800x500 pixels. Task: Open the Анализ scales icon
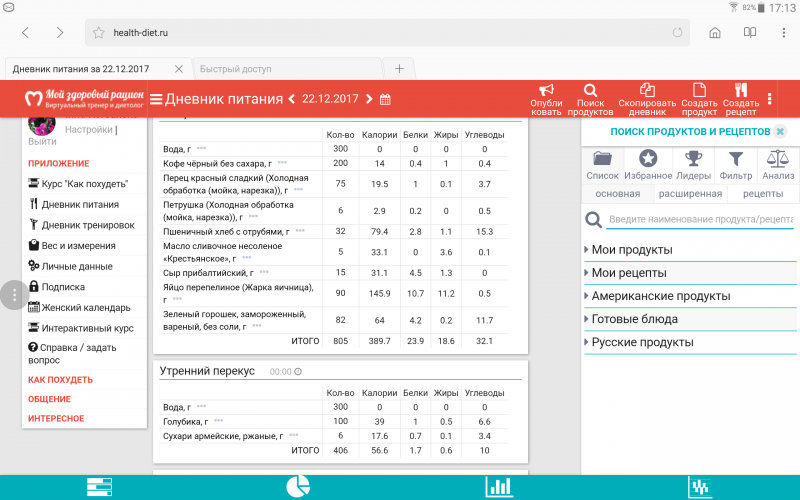click(778, 158)
